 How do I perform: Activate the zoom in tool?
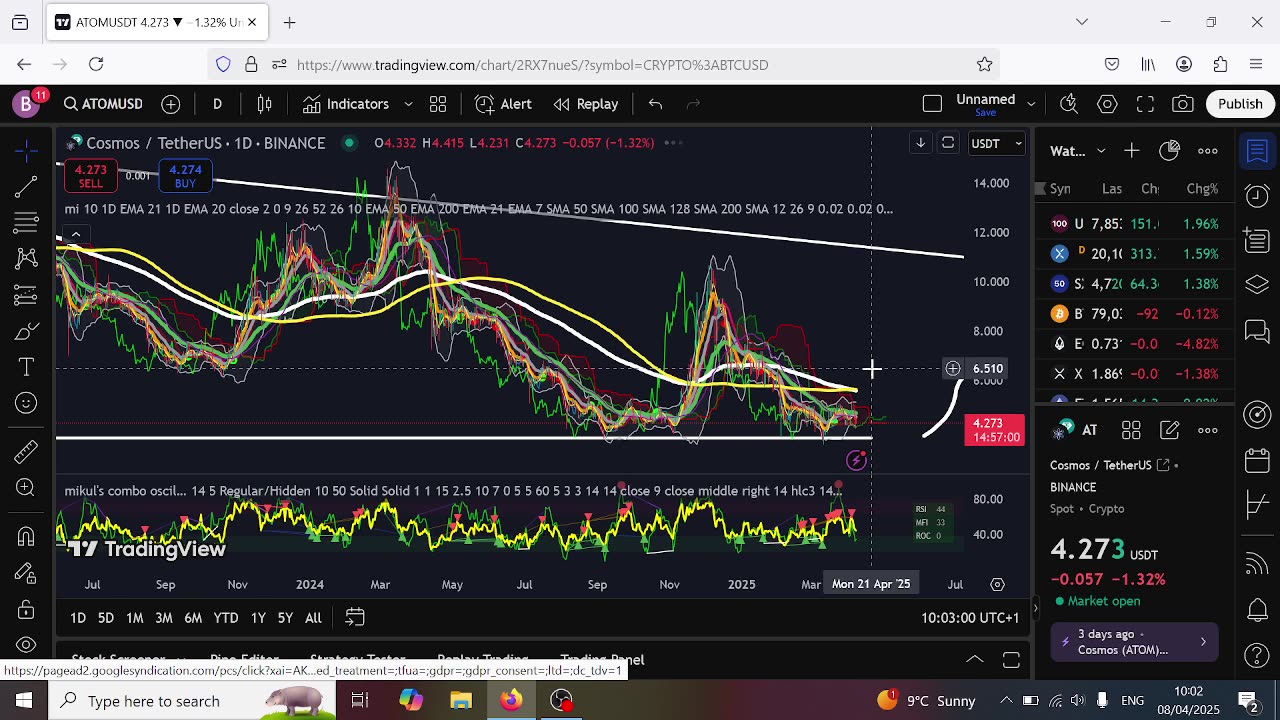pos(27,488)
